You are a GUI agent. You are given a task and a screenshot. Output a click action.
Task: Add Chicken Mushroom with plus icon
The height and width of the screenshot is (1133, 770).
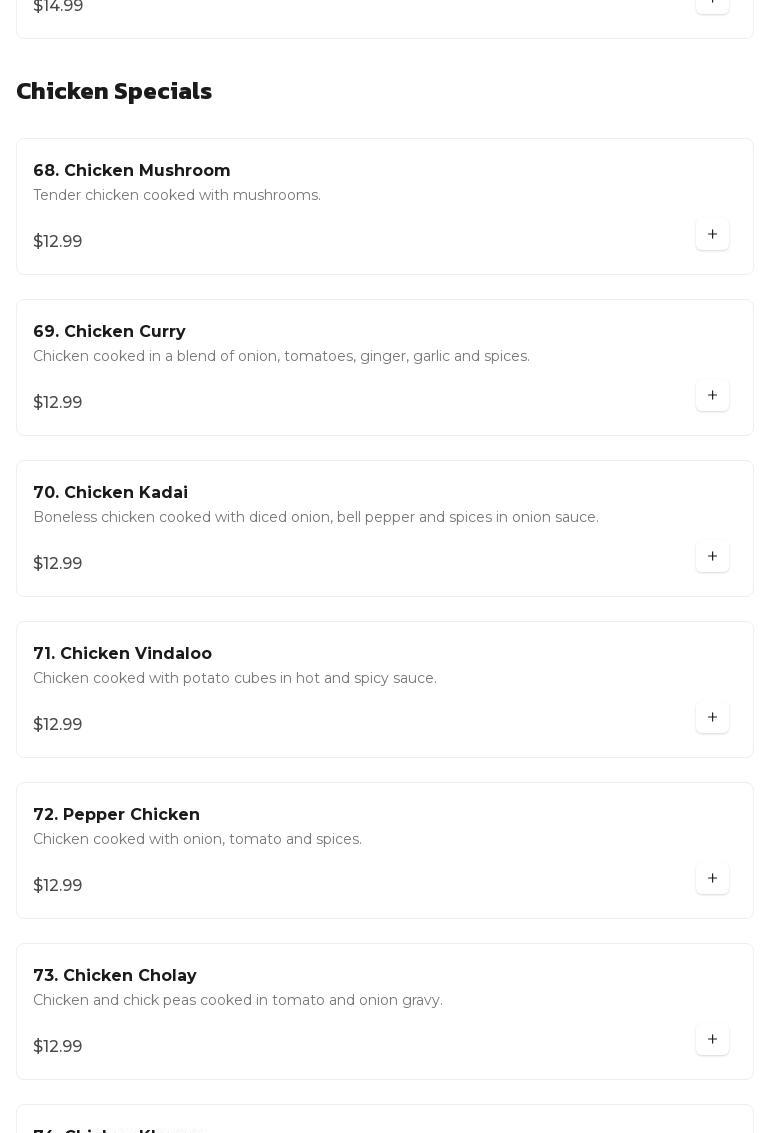point(712,235)
